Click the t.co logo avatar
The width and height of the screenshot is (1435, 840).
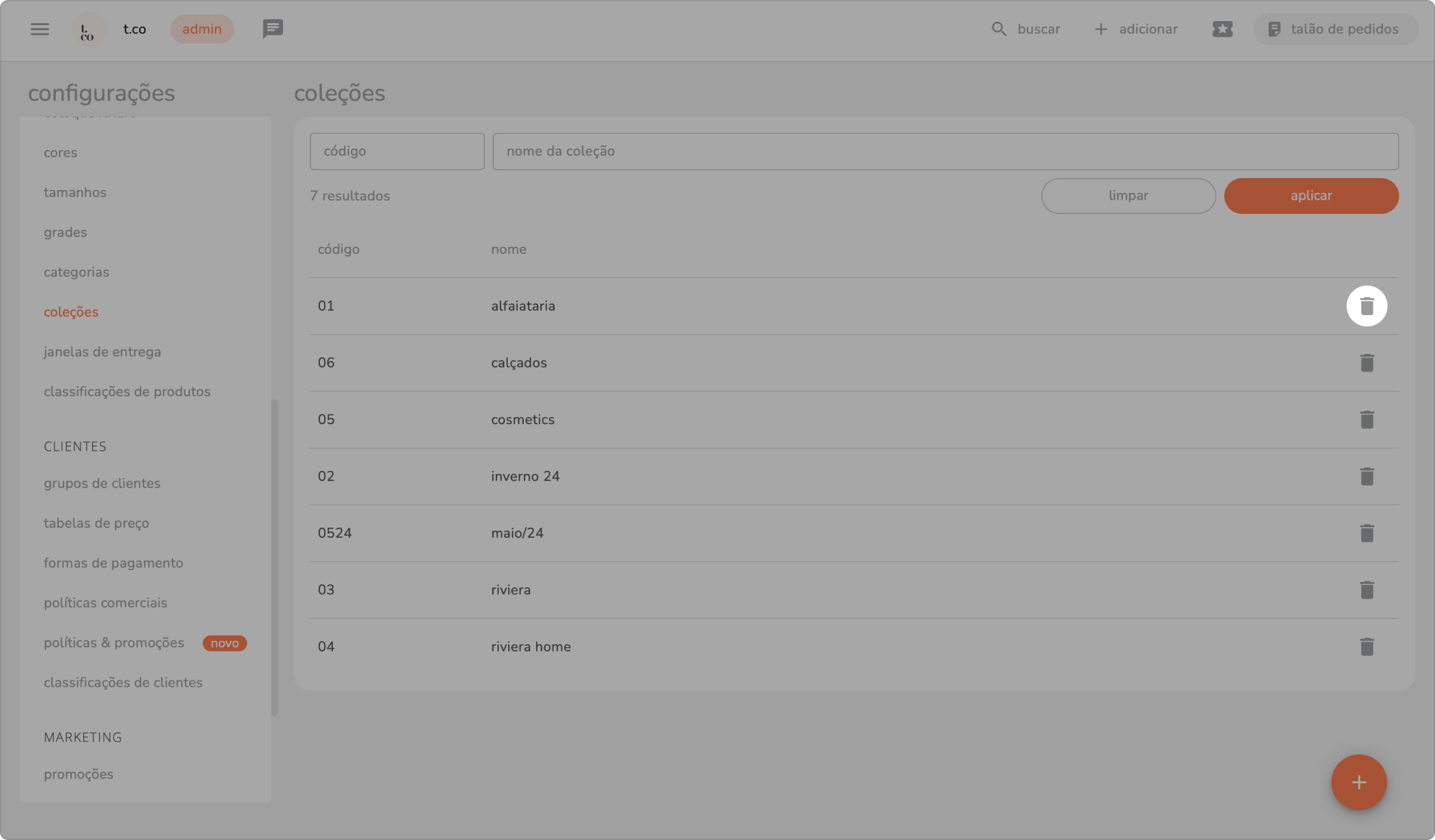click(x=88, y=29)
